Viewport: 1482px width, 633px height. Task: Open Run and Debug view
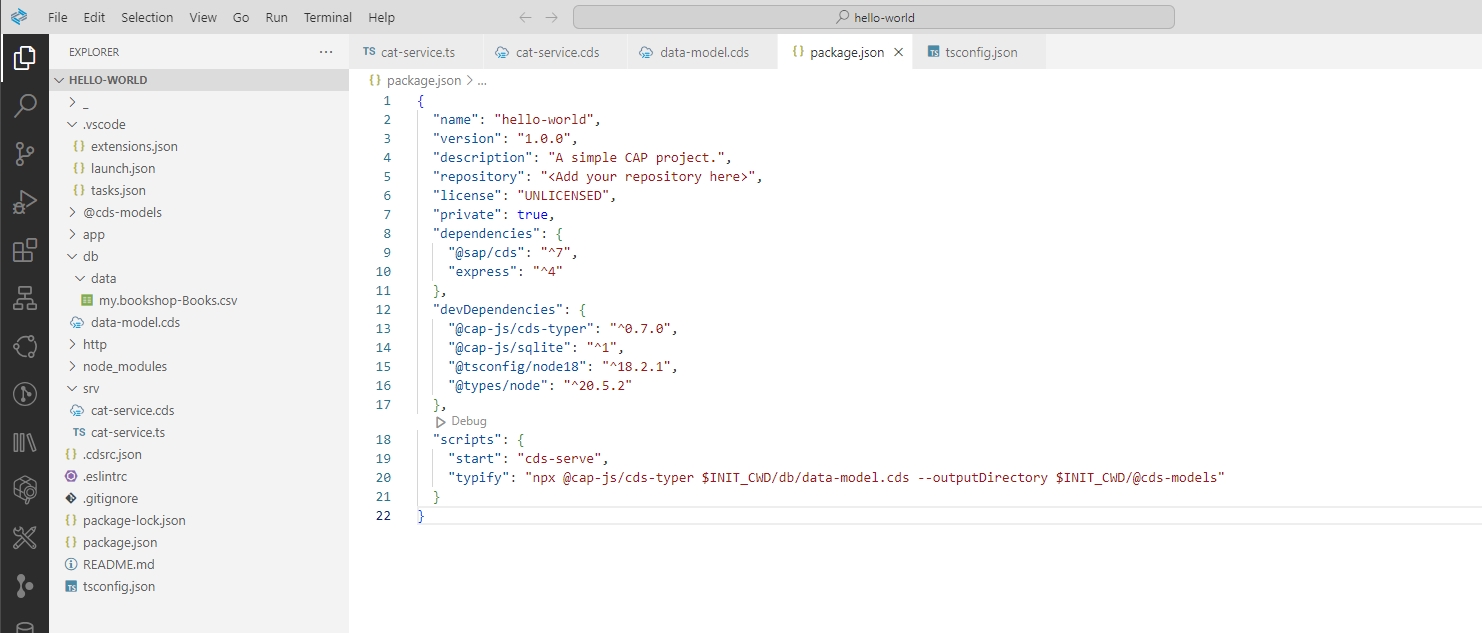coord(24,202)
